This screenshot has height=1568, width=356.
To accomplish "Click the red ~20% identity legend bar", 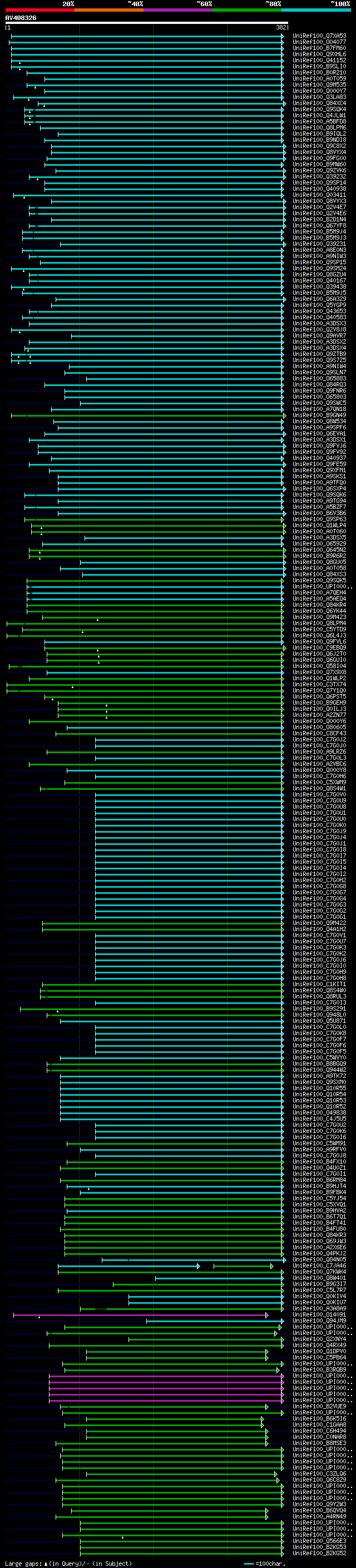I will pyautogui.click(x=39, y=10).
